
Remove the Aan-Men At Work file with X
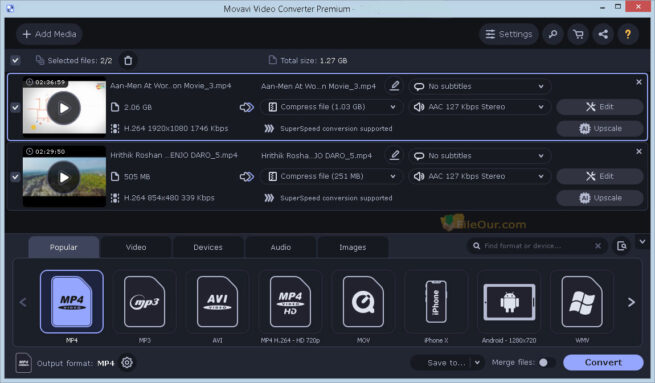[639, 82]
